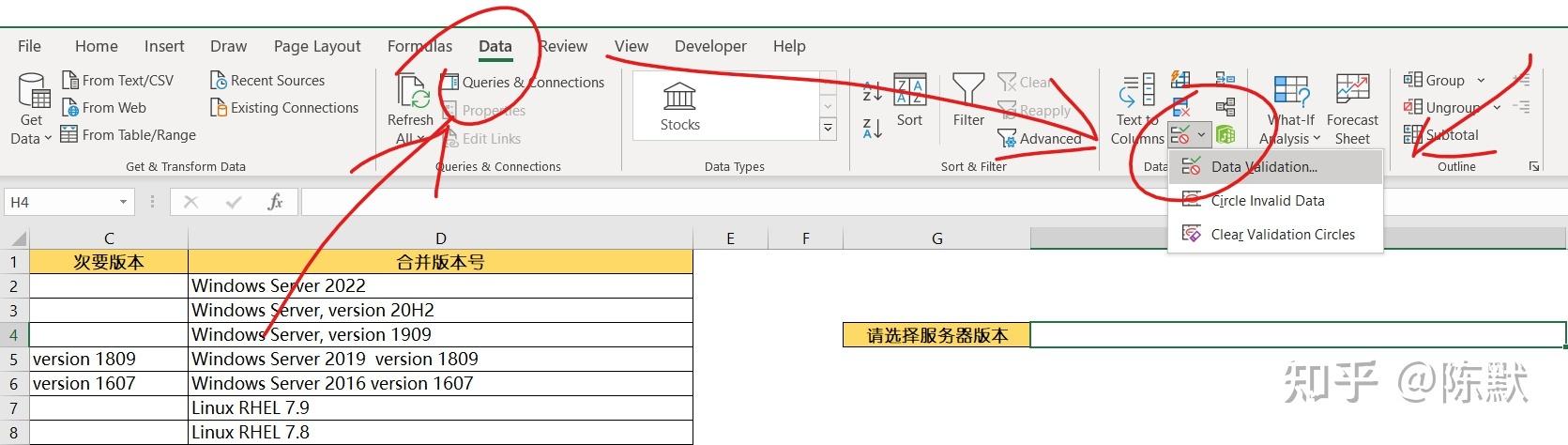
Task: Click the Consolidate icon
Action: click(x=1225, y=80)
